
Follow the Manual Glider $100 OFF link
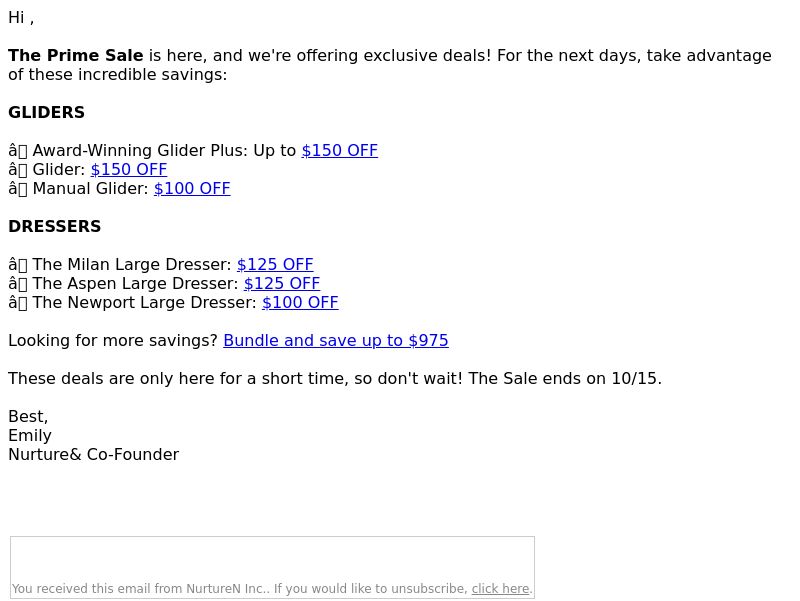click(x=192, y=188)
